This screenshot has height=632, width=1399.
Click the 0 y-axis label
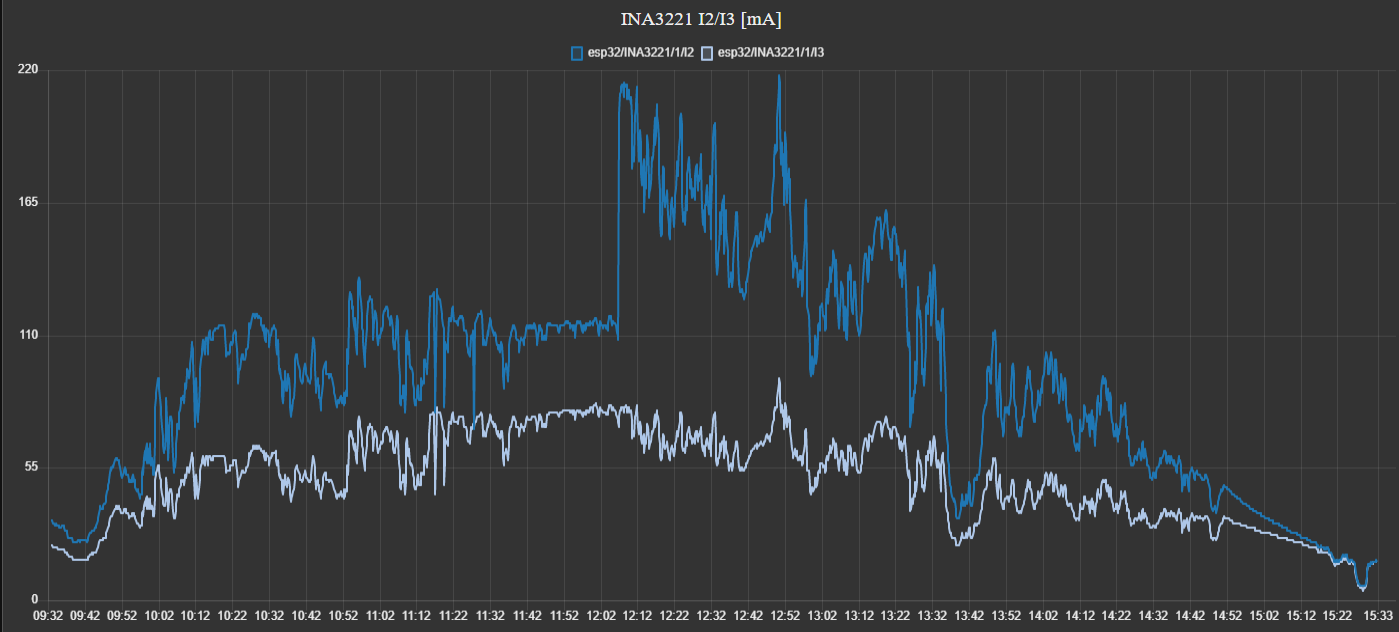click(x=34, y=600)
